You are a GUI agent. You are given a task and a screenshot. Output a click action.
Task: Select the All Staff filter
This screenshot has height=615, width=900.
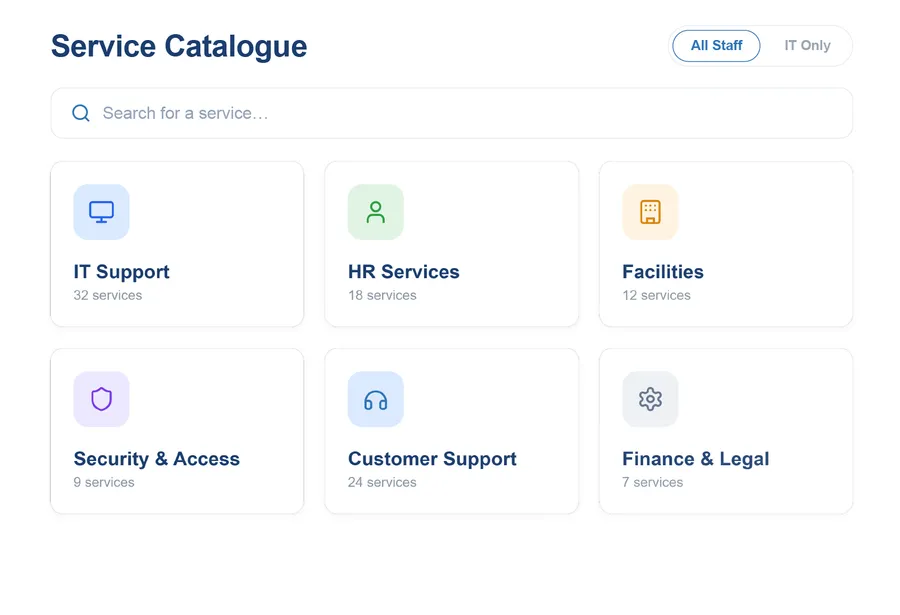716,46
